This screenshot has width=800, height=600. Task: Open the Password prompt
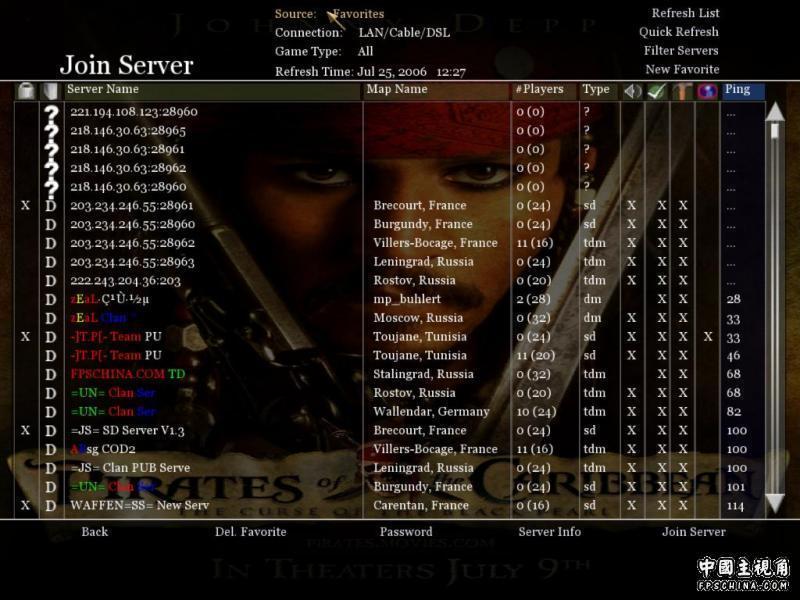406,532
